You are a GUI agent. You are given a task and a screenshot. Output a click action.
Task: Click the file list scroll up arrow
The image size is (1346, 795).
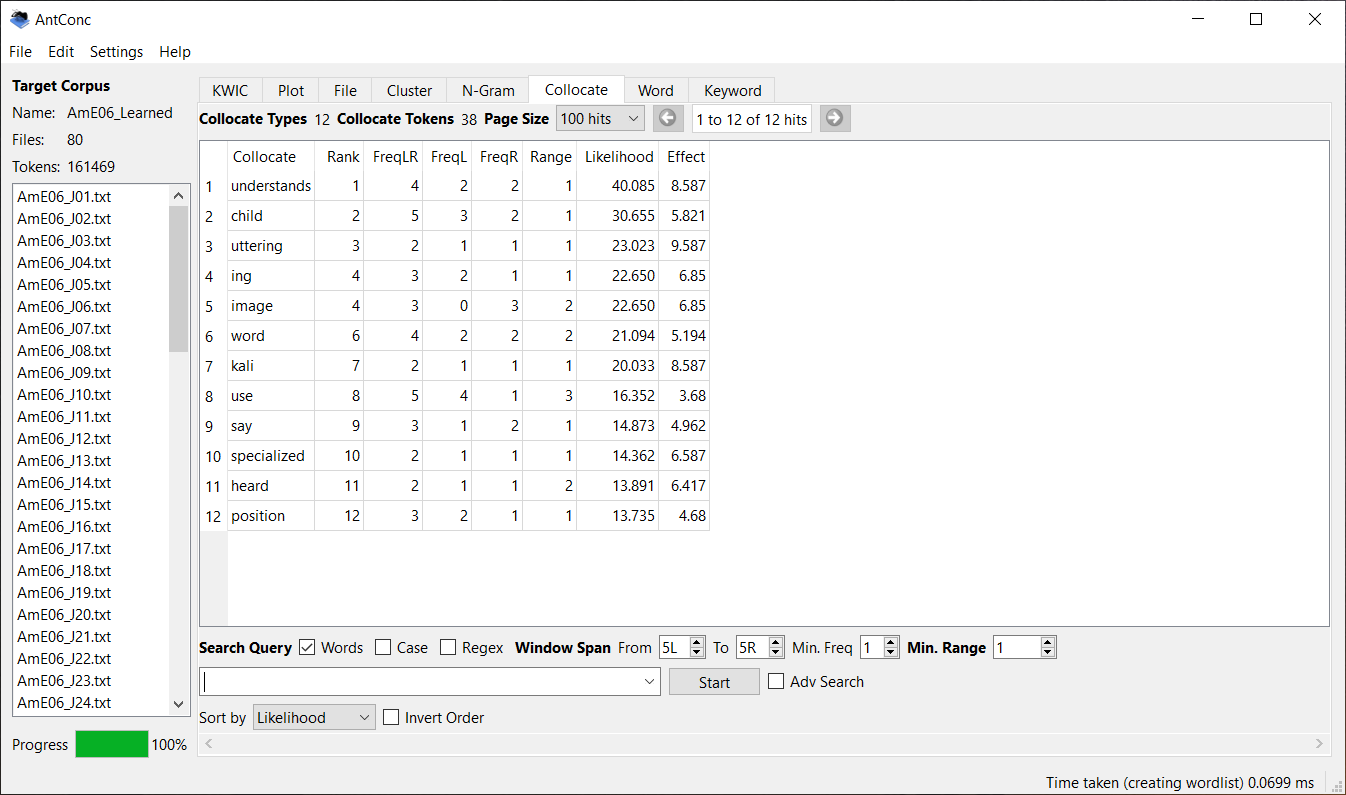click(179, 196)
